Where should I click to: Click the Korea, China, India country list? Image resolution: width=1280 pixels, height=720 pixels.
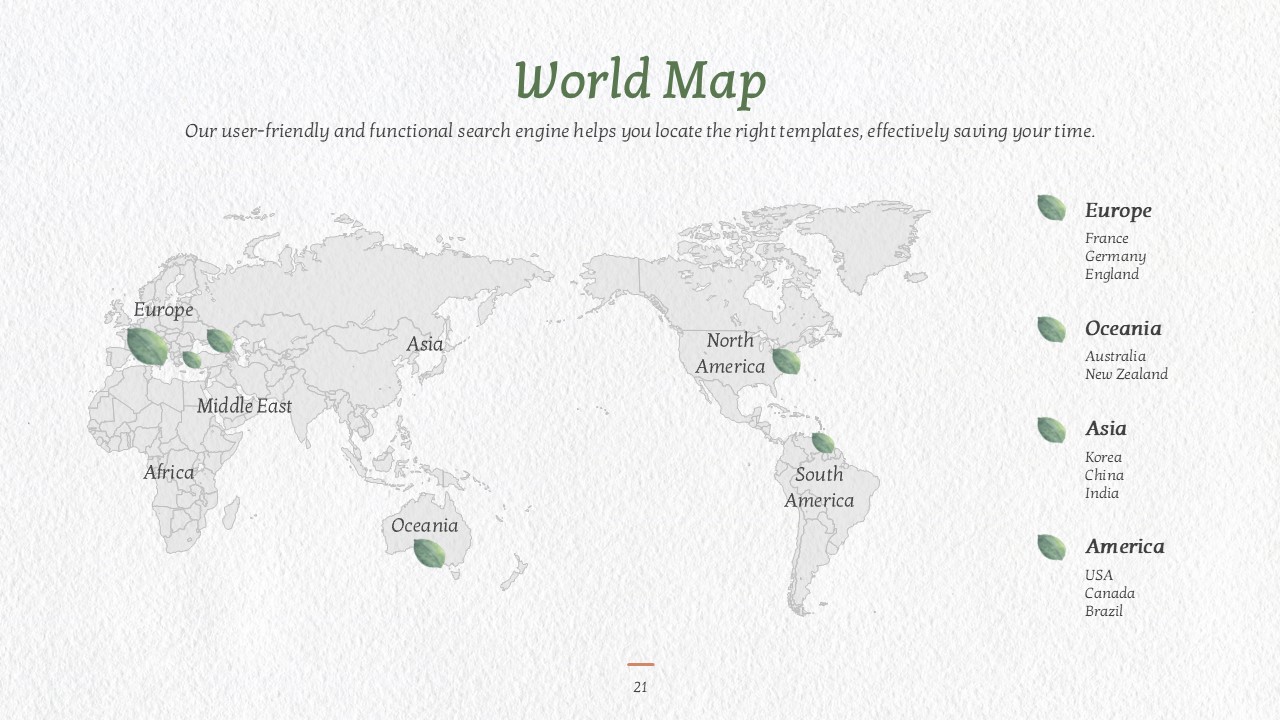1104,475
